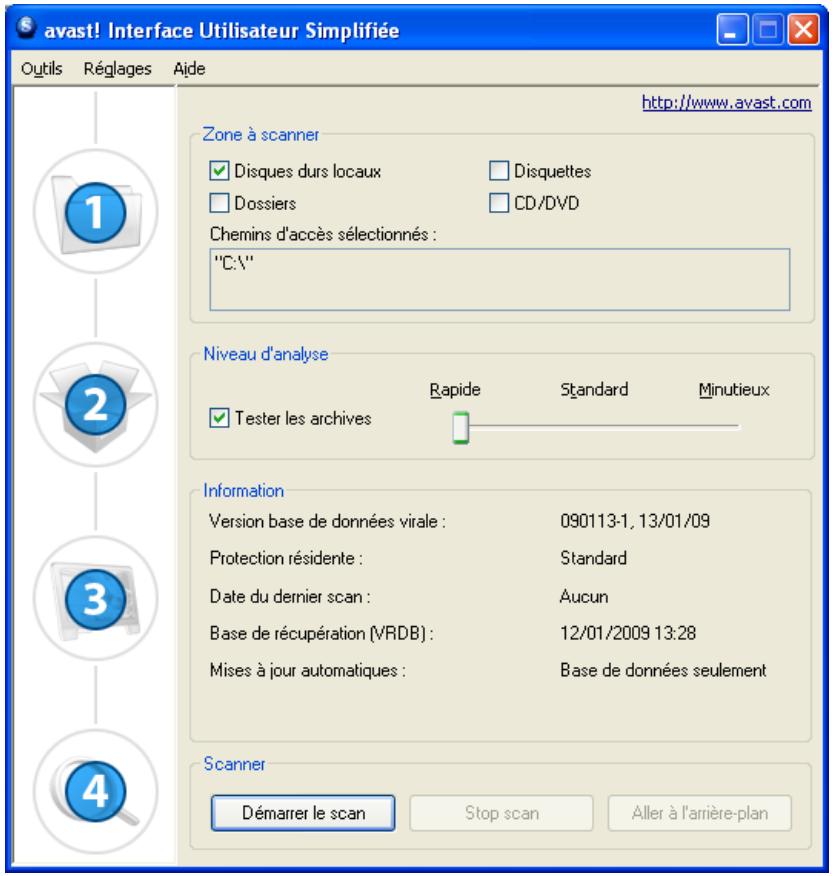Open the Aide menu
Image resolution: width=832 pixels, height=876 pixels.
coord(189,69)
